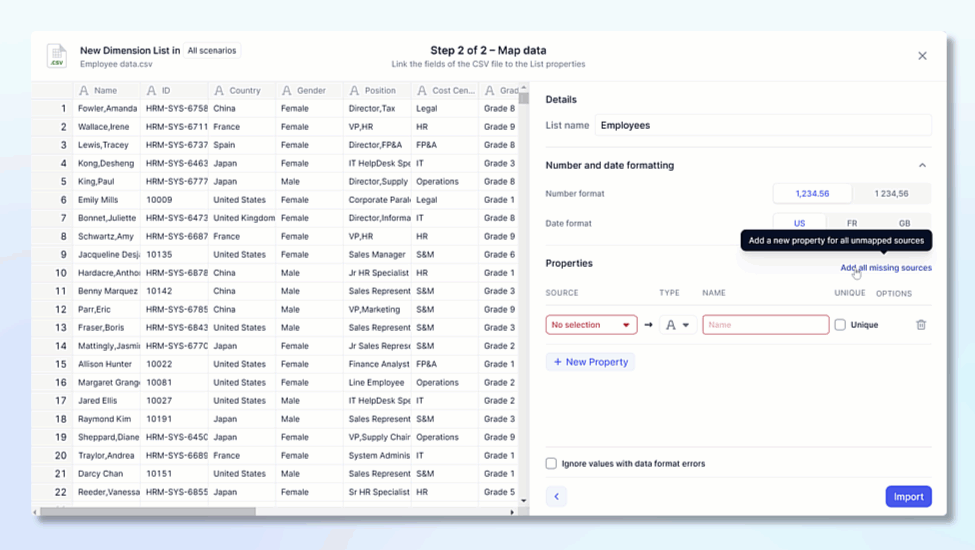The image size is (975, 550).
Task: Click the cell Grade 5
Action: click(499, 492)
